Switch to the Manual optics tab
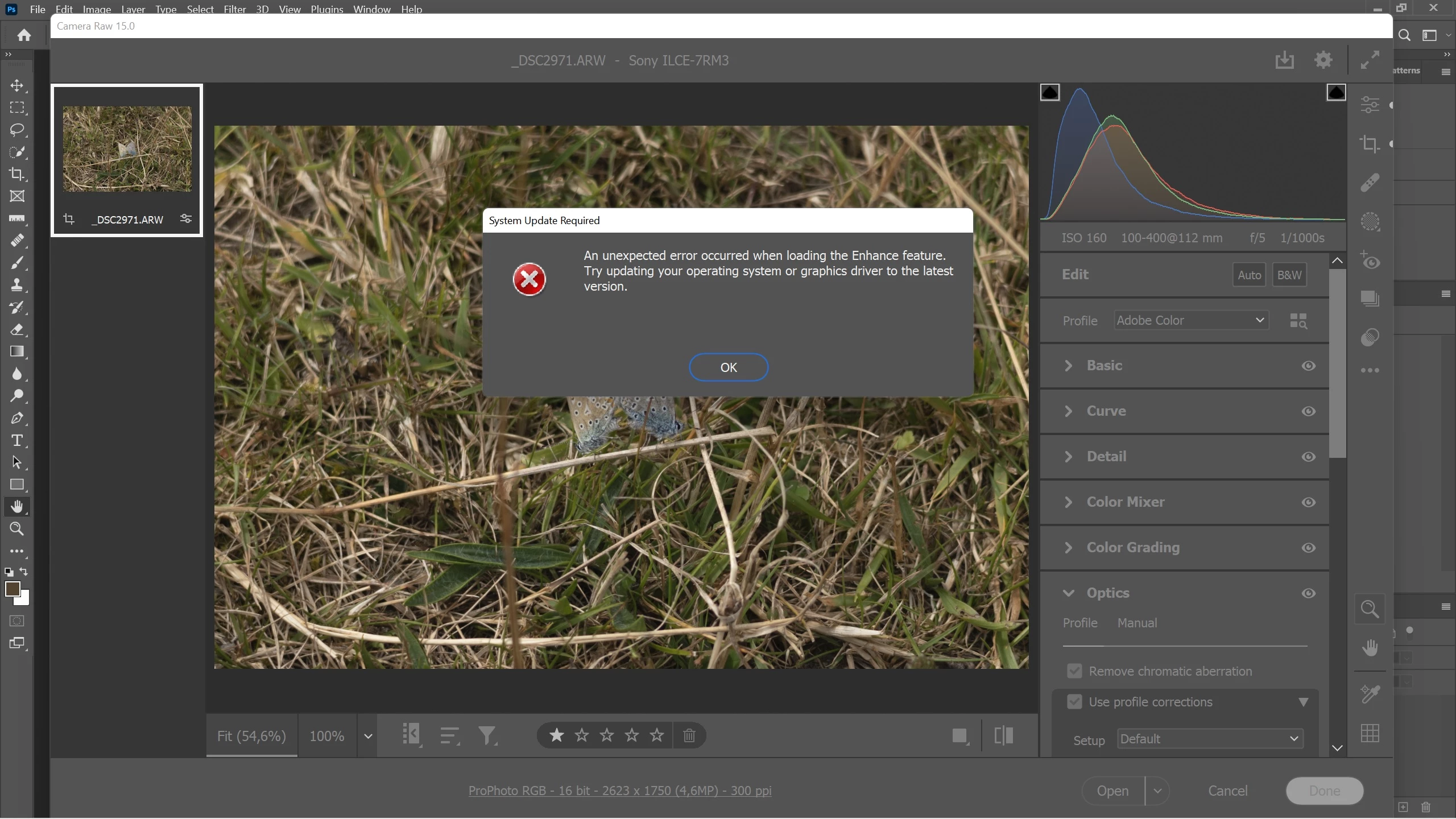The width and height of the screenshot is (1456, 819). coord(1136,623)
